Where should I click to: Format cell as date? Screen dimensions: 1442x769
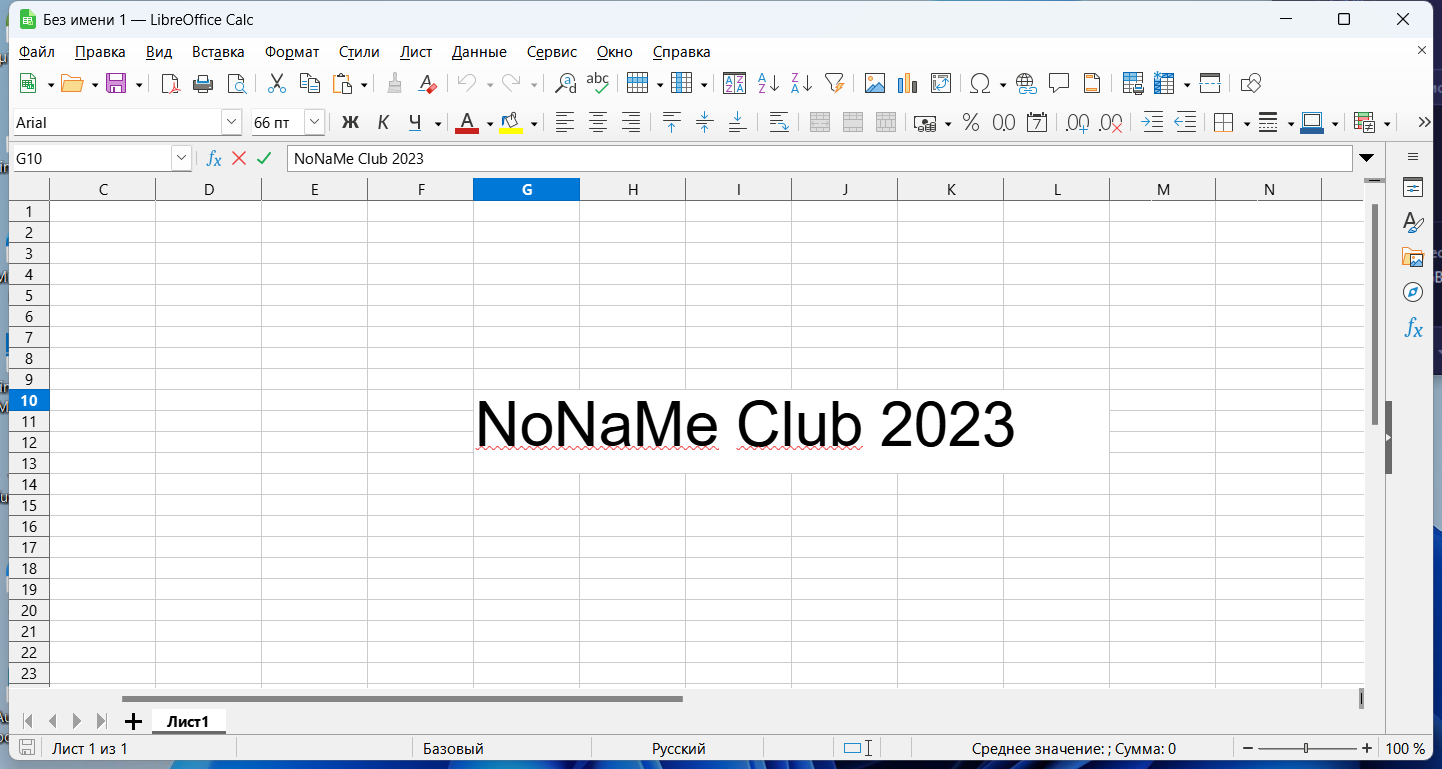pos(1036,123)
